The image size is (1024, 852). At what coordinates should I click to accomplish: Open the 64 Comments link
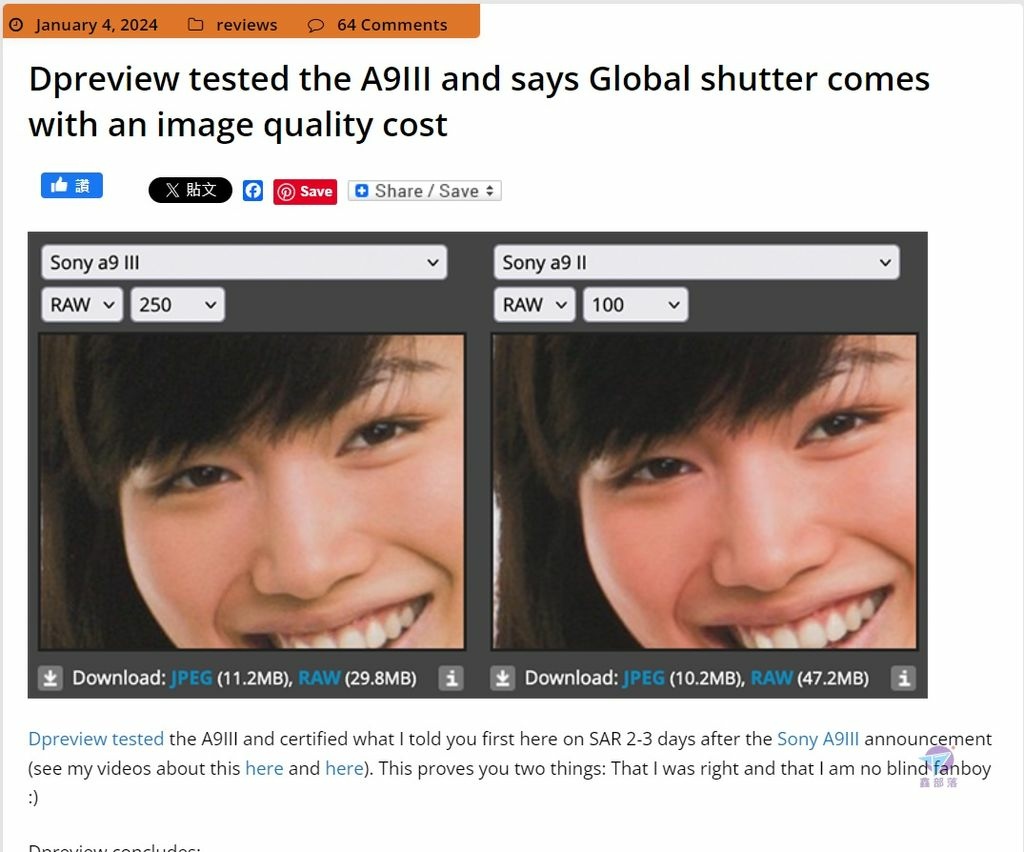[x=392, y=25]
